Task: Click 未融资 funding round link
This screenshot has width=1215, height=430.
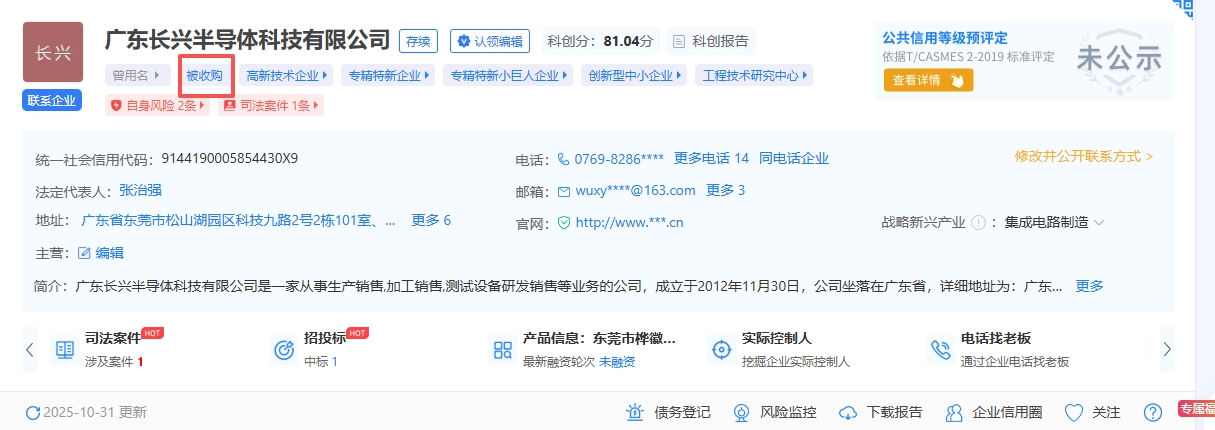Action: (617, 361)
